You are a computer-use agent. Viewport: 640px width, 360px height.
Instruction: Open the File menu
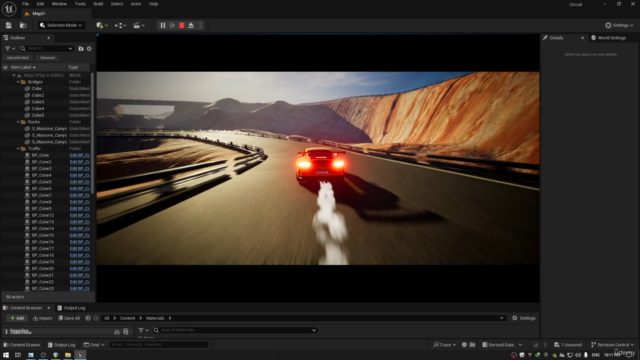[25, 4]
